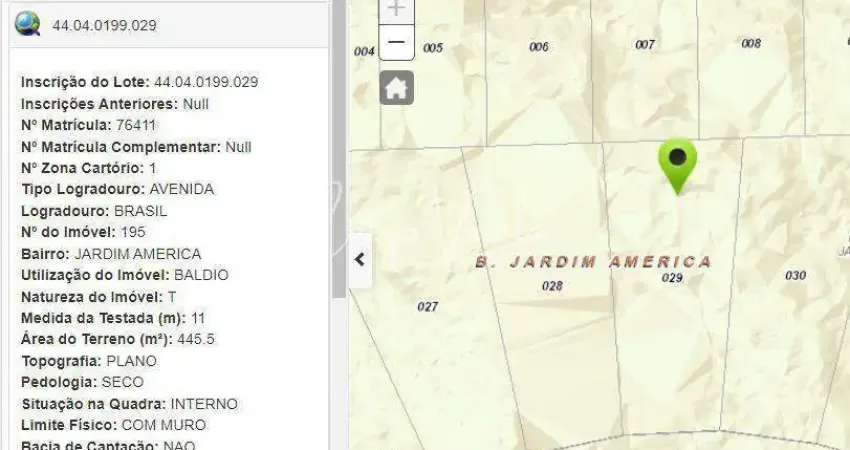Click the globe icon in panel header
Screen dimensions: 850x450
[27, 24]
